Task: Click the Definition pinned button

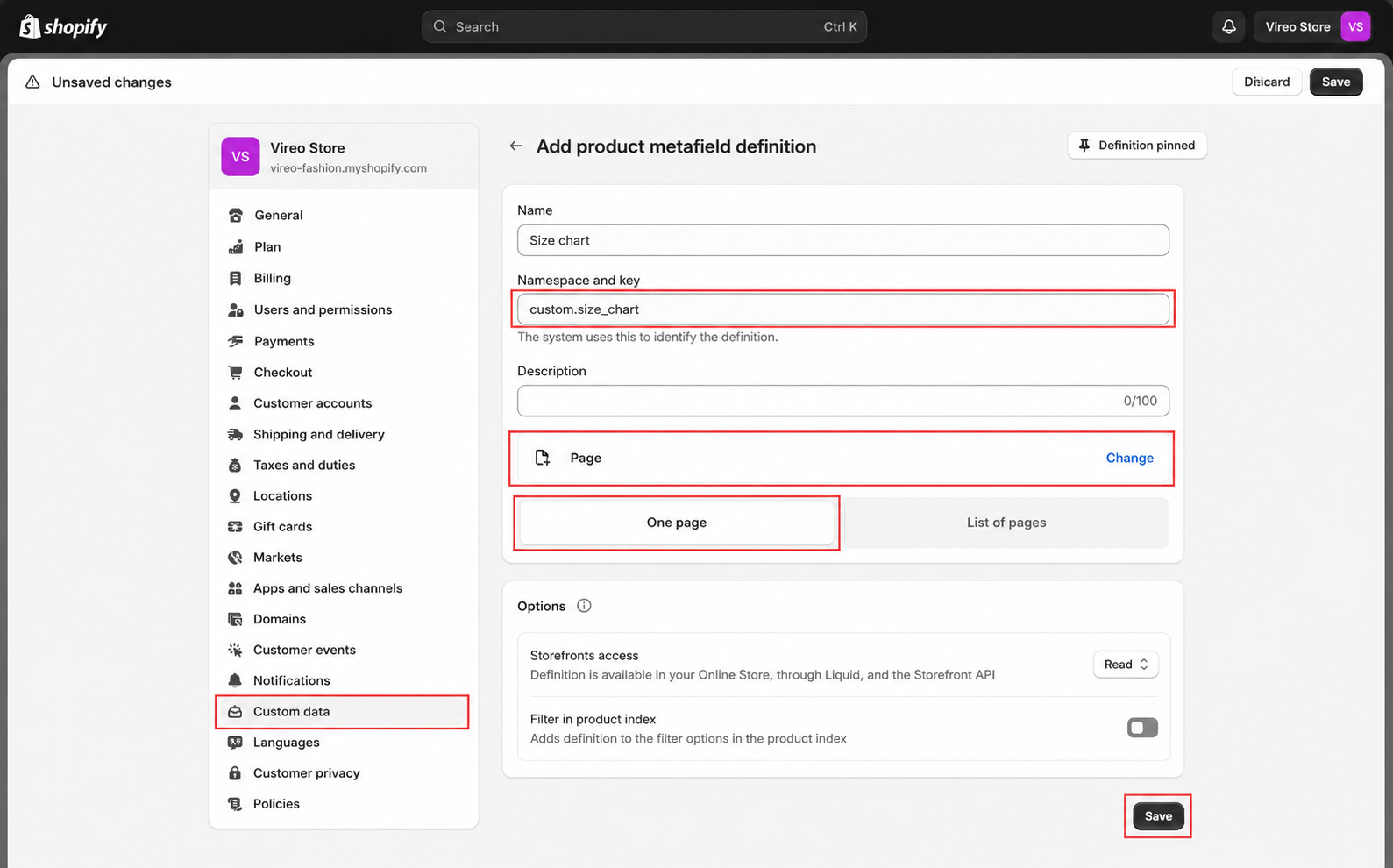Action: [1137, 146]
